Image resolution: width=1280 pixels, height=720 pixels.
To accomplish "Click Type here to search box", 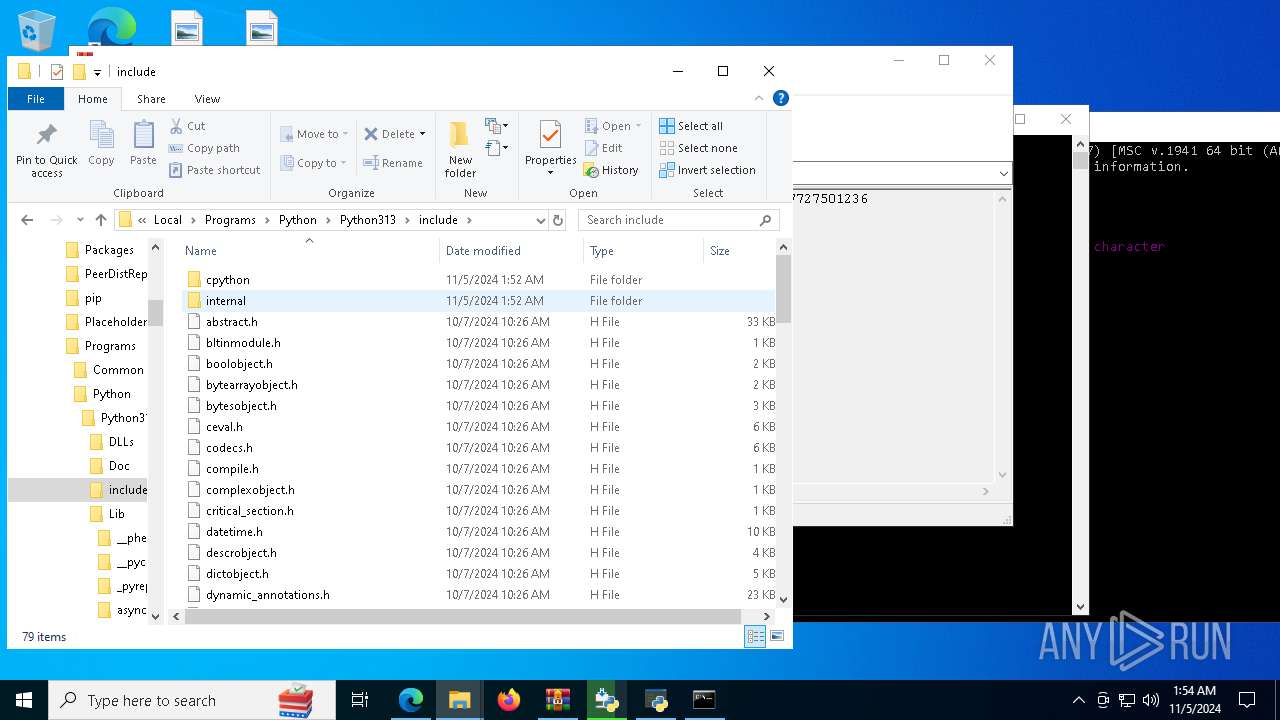I will click(x=192, y=700).
